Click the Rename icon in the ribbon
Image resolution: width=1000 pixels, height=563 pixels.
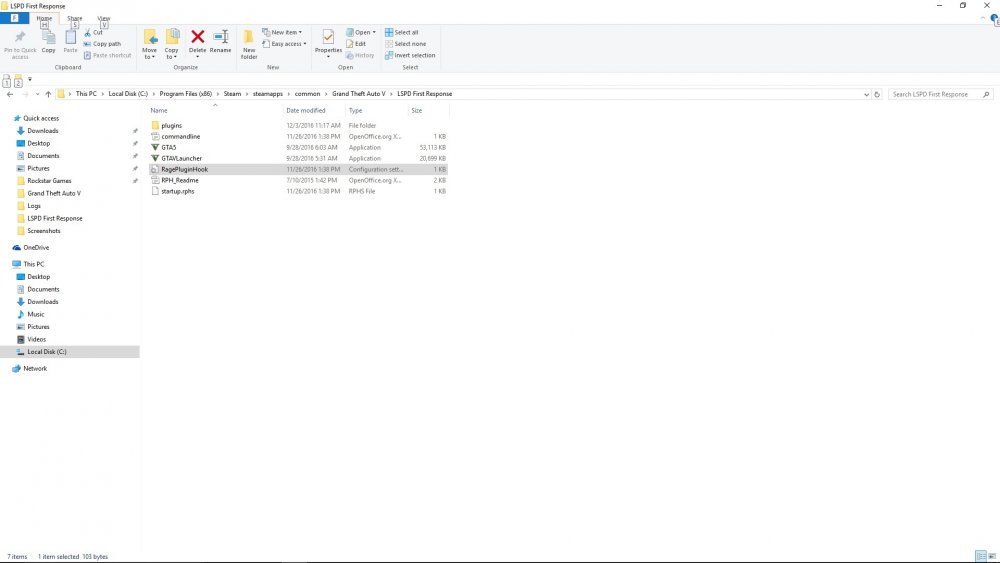coord(220,40)
